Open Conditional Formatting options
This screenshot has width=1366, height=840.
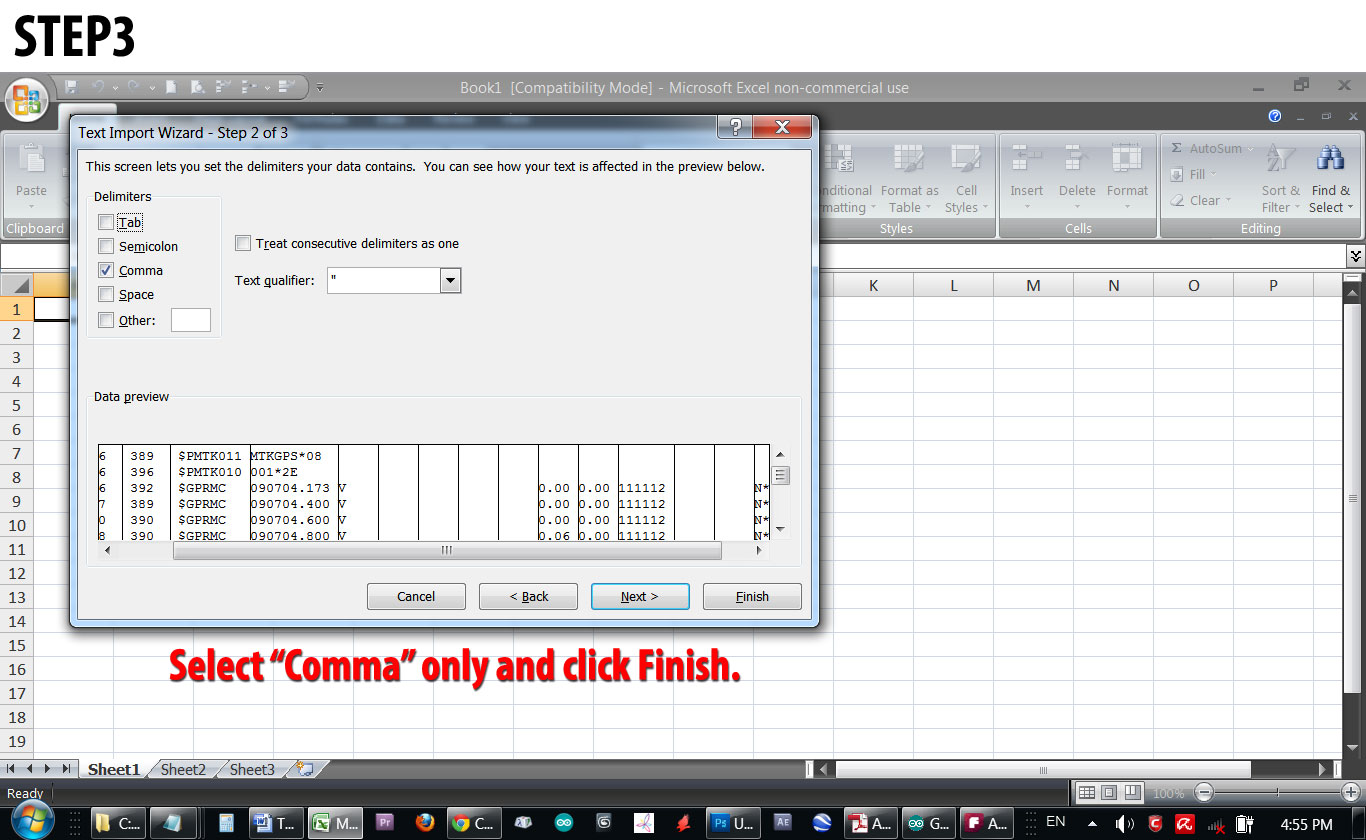[844, 180]
